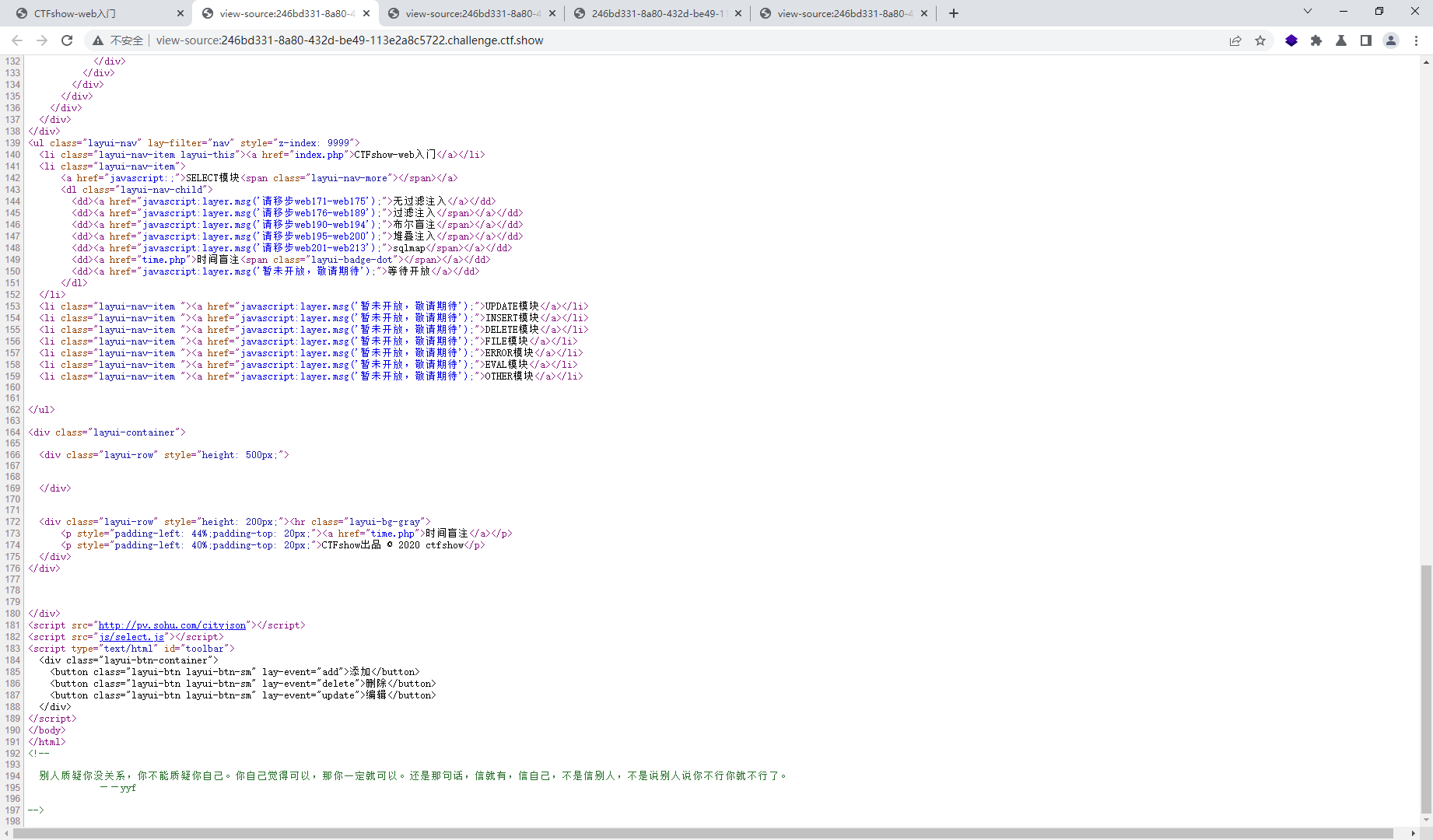Bookmark this page with the star

[1260, 40]
